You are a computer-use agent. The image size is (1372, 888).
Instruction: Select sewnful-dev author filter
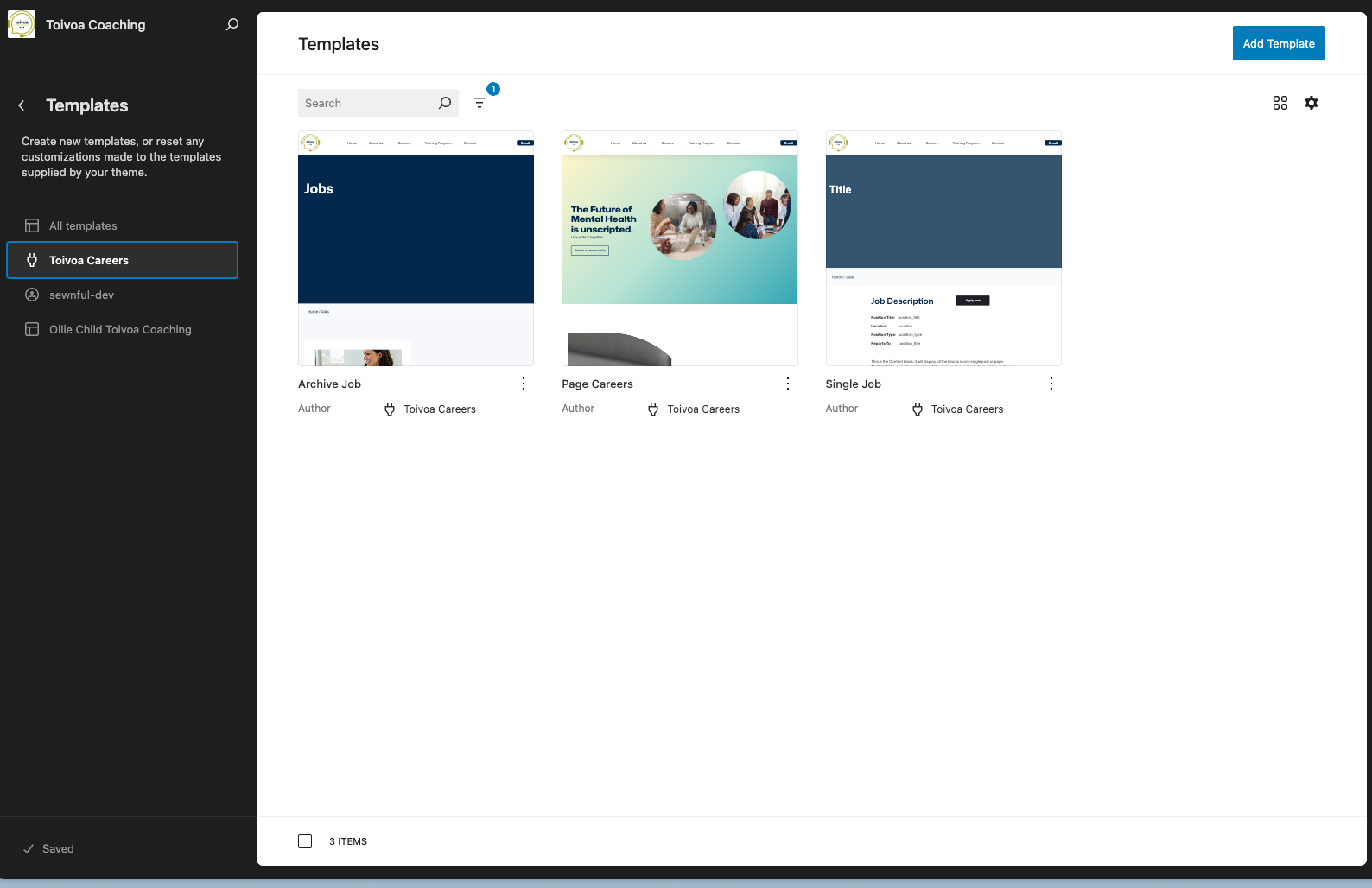click(x=122, y=295)
